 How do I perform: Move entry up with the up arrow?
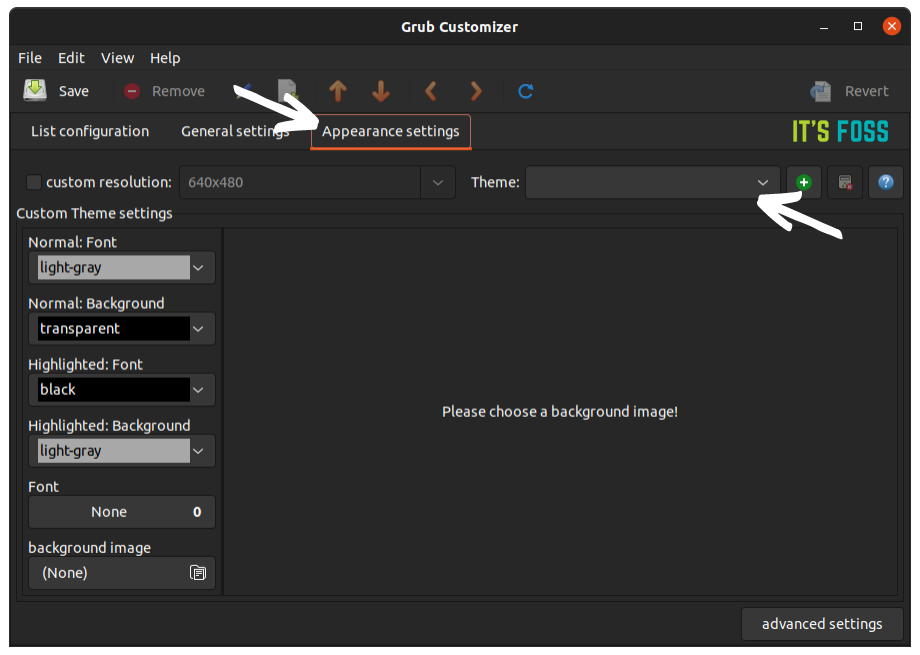coord(337,91)
